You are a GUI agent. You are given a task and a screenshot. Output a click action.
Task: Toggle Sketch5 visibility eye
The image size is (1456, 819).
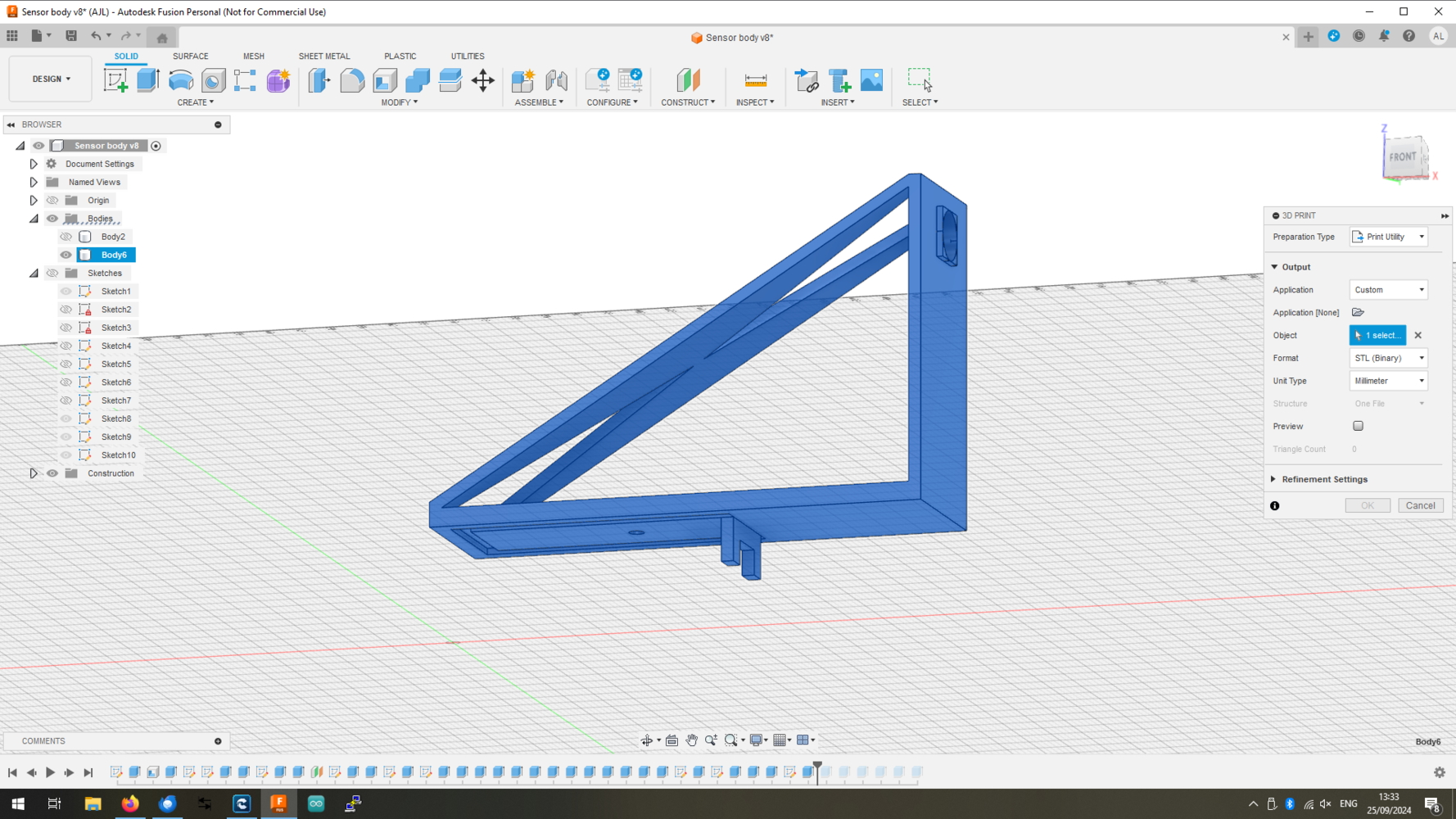pyautogui.click(x=66, y=364)
